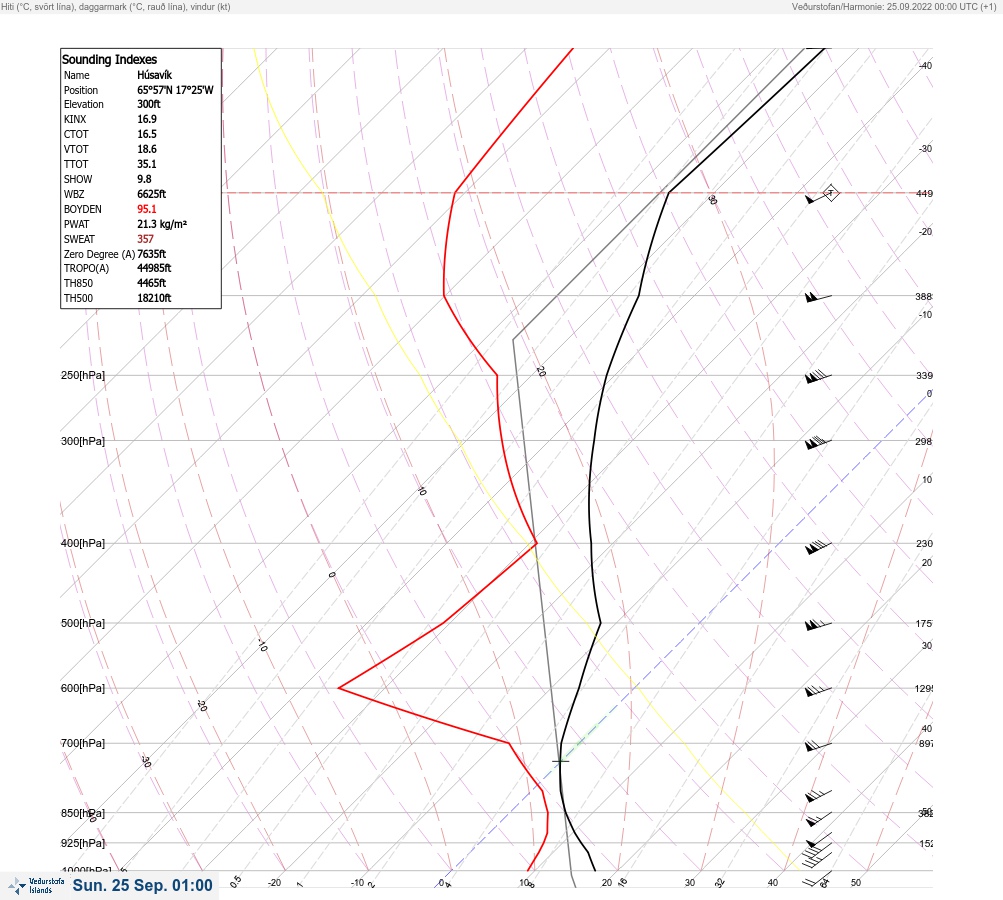The image size is (1003, 900).
Task: Click the wind barb at 500 hPa level
Action: point(818,624)
